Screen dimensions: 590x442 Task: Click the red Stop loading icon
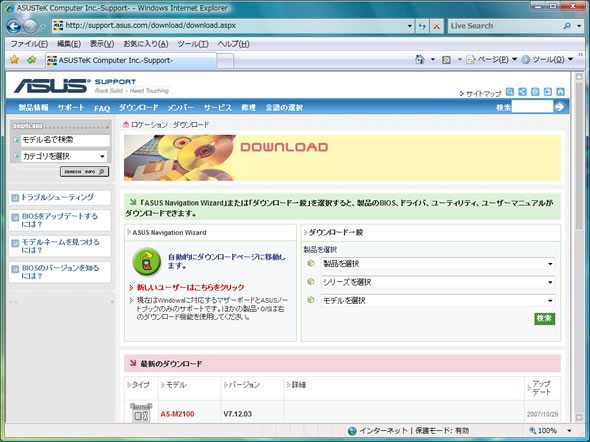(436, 26)
